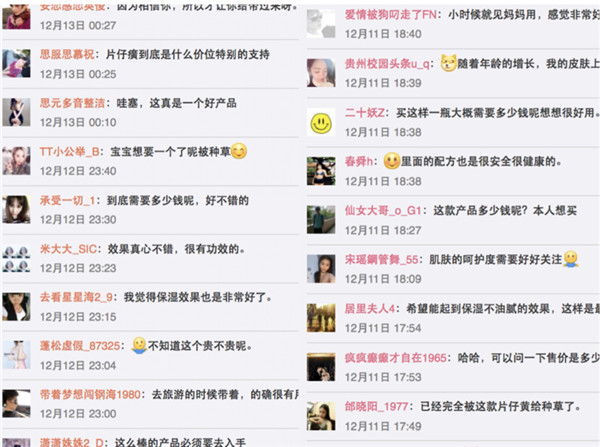
Task: Click username 带着梦想闯钢海1980
Action: coord(90,395)
